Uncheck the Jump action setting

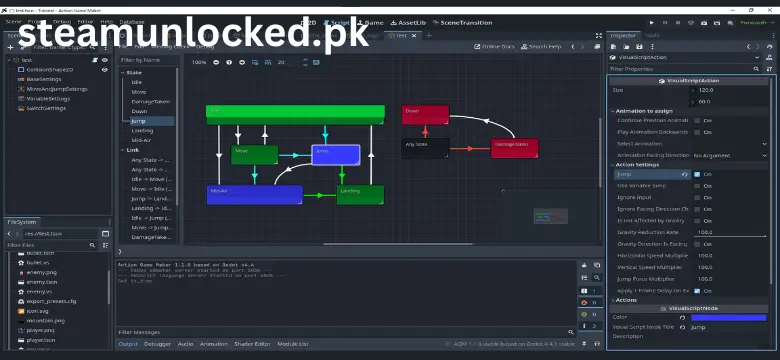point(697,175)
